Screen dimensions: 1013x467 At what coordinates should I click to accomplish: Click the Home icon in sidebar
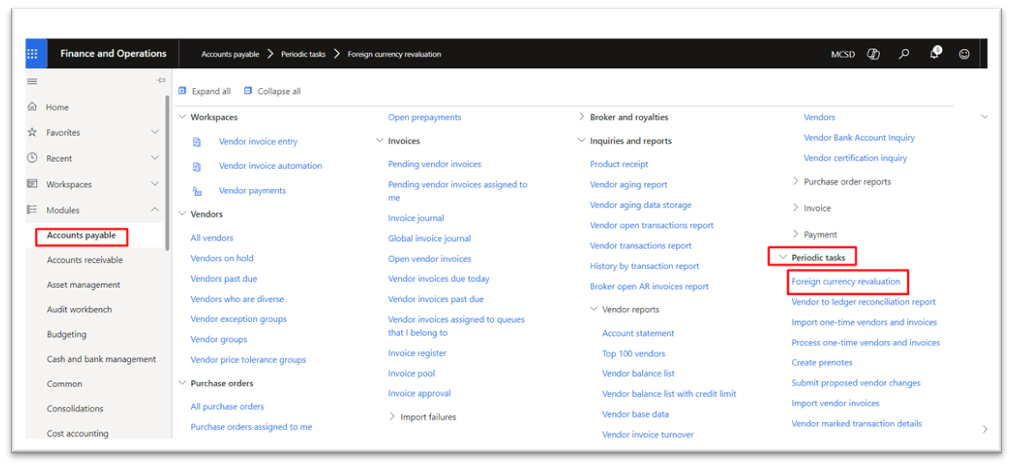coord(32,107)
